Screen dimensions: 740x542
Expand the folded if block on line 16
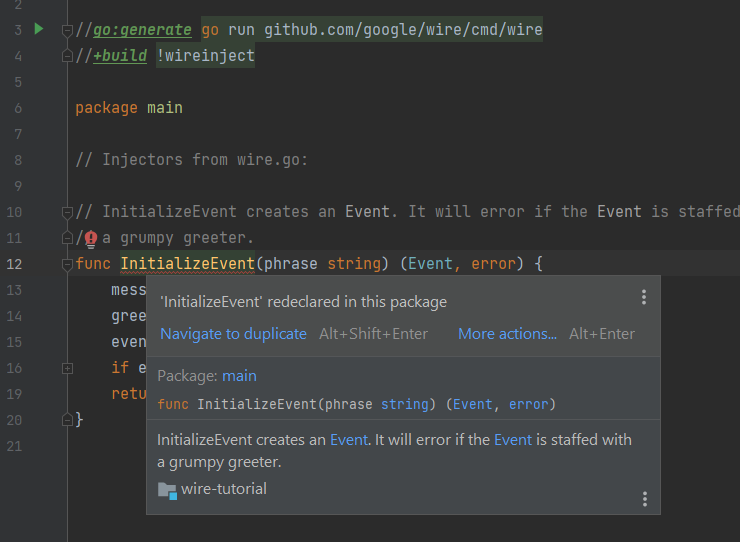[x=67, y=368]
